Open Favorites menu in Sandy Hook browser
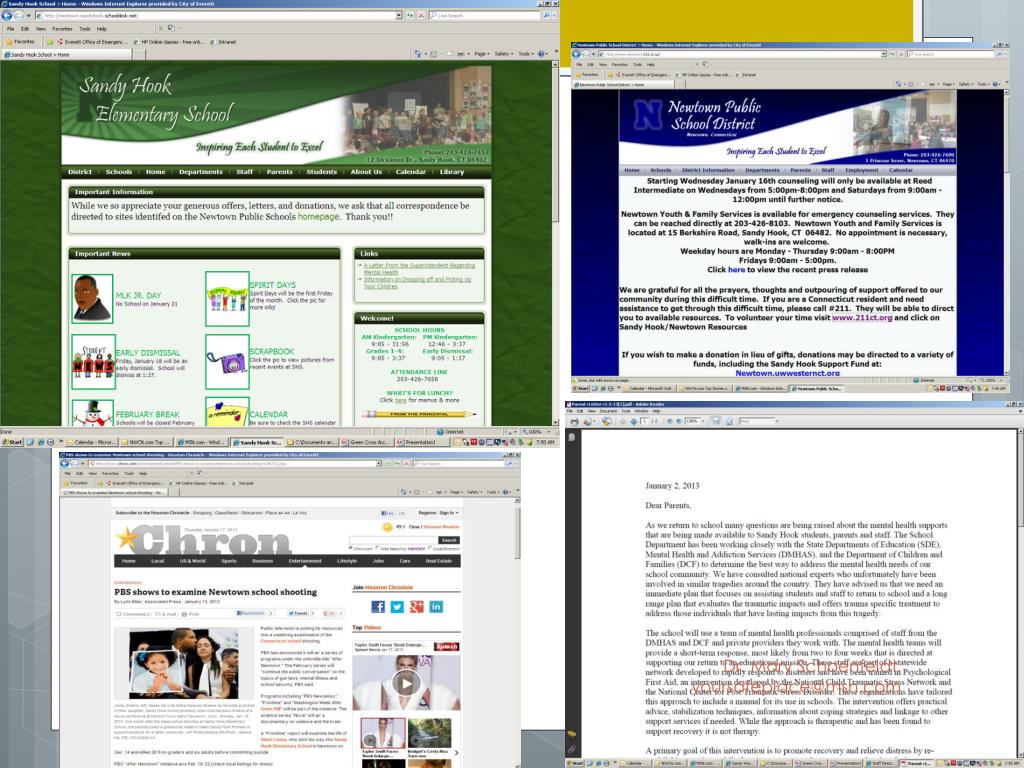 [x=62, y=29]
